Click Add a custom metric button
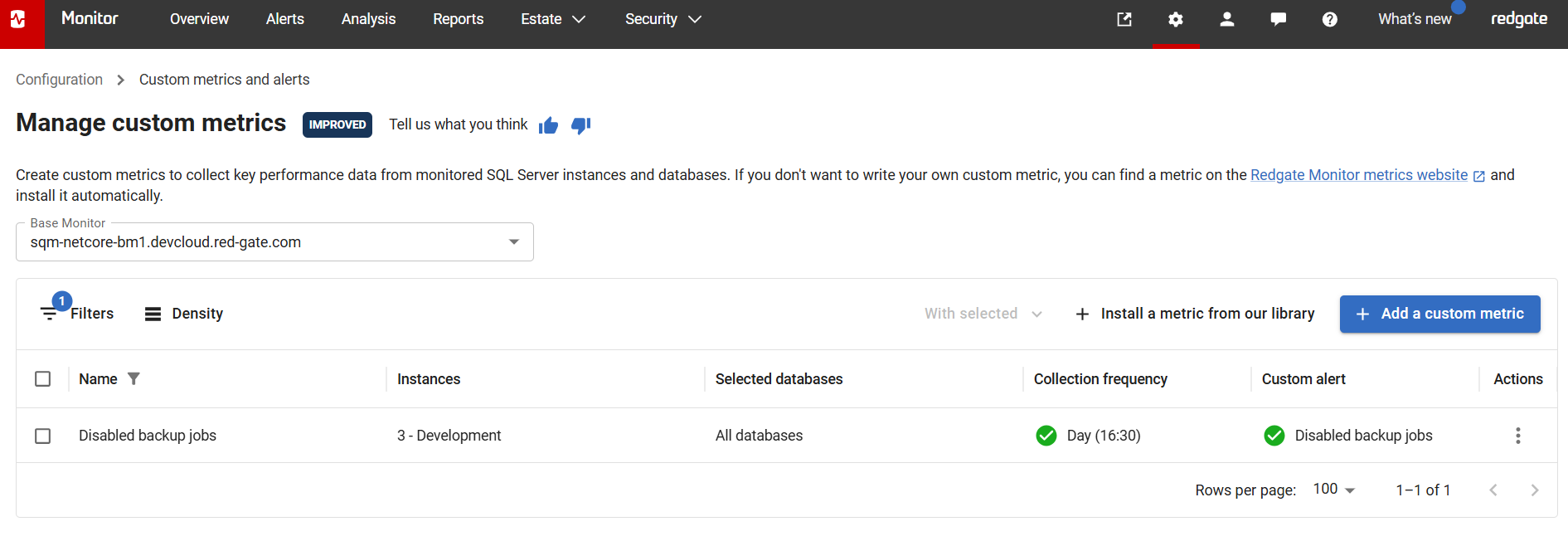 point(1440,314)
